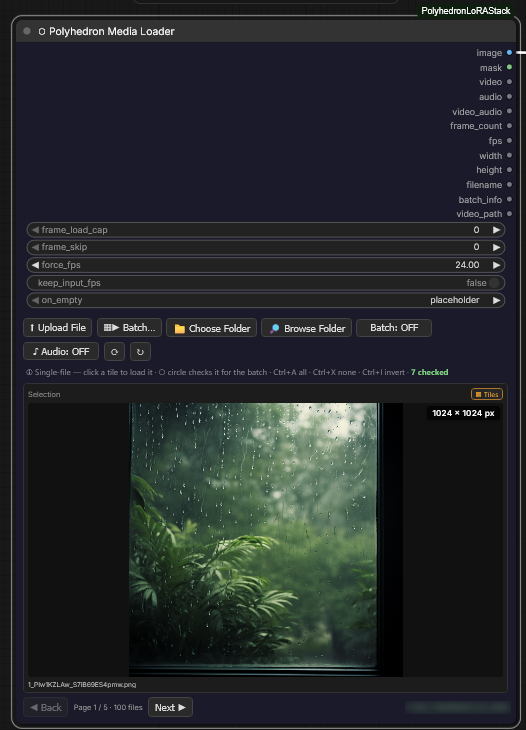This screenshot has height=730, width=526.
Task: Increase frame_skip with right arrow
Action: tap(497, 247)
